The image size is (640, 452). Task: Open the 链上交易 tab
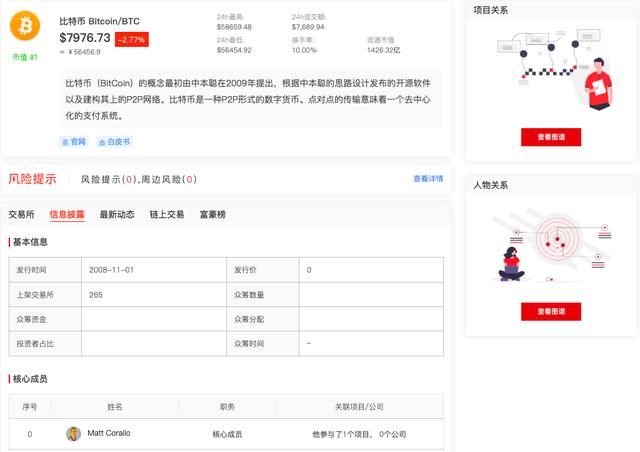coord(167,214)
